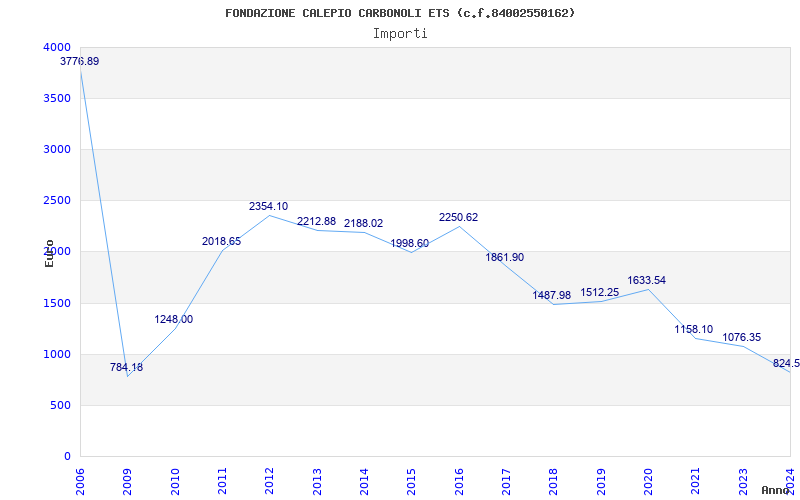The image size is (800, 500).
Task: Select the 2013 year axis label
Action: (x=316, y=482)
